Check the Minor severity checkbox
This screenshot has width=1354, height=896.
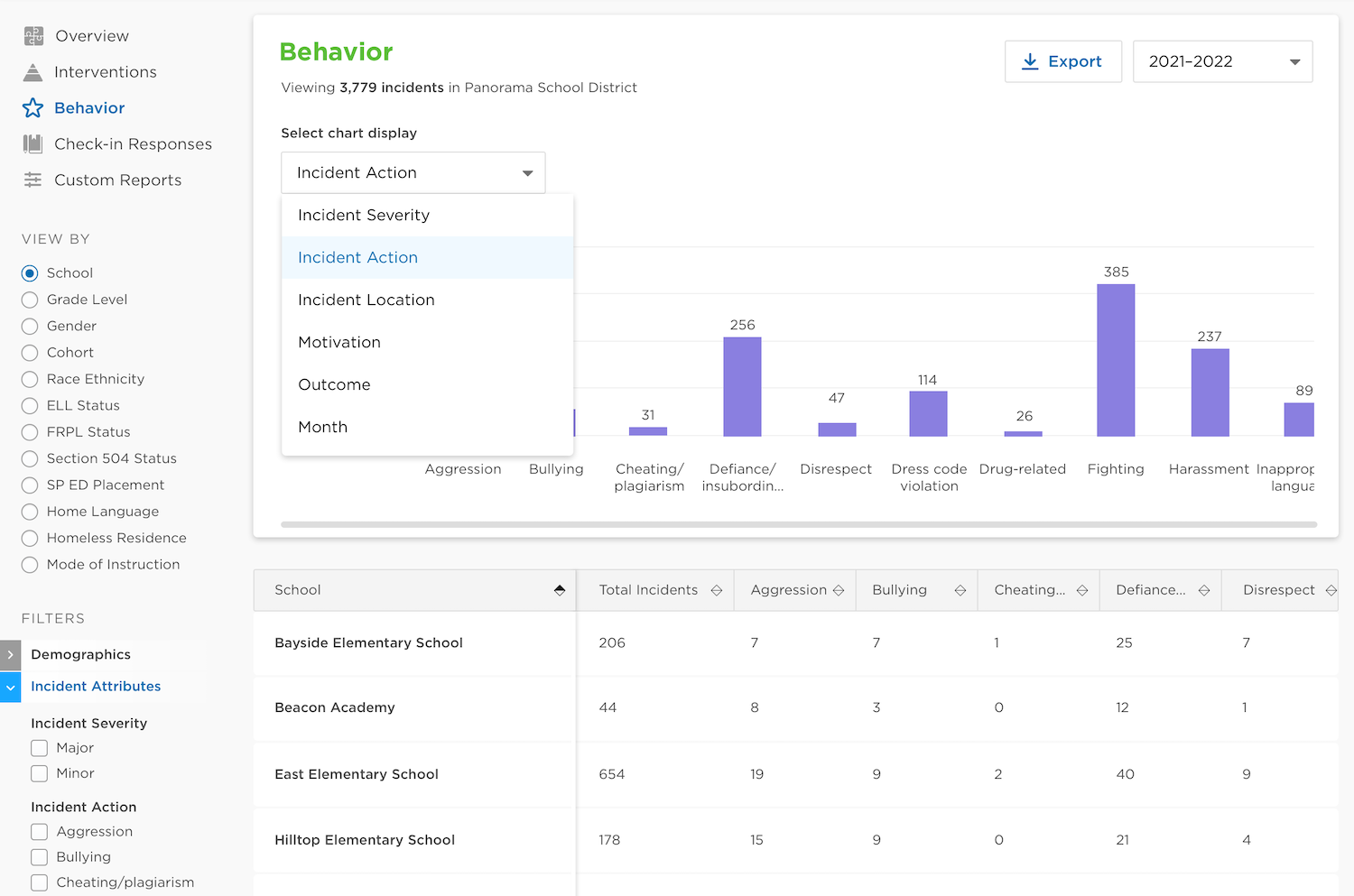(40, 773)
